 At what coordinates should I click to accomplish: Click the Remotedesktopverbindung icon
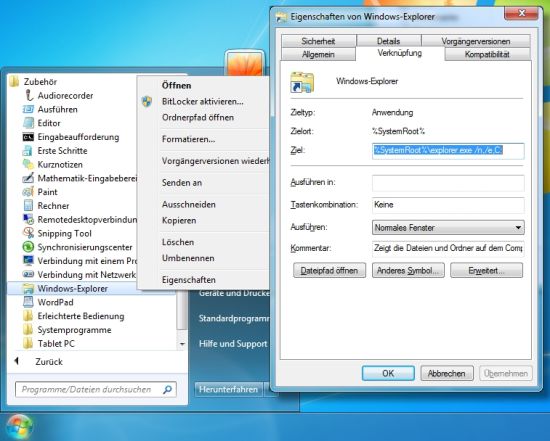tap(28, 220)
